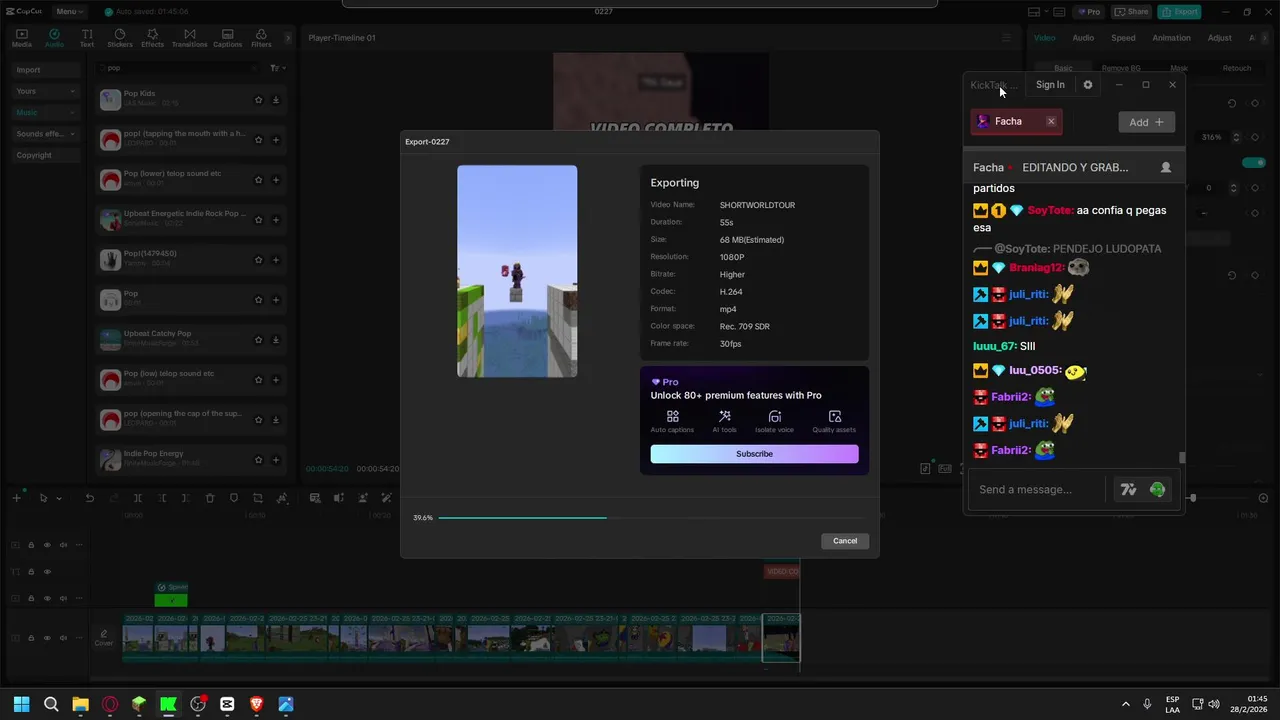Screen dimensions: 1280x720
Task: Select the Remove BG sub-tab
Action: (1121, 68)
